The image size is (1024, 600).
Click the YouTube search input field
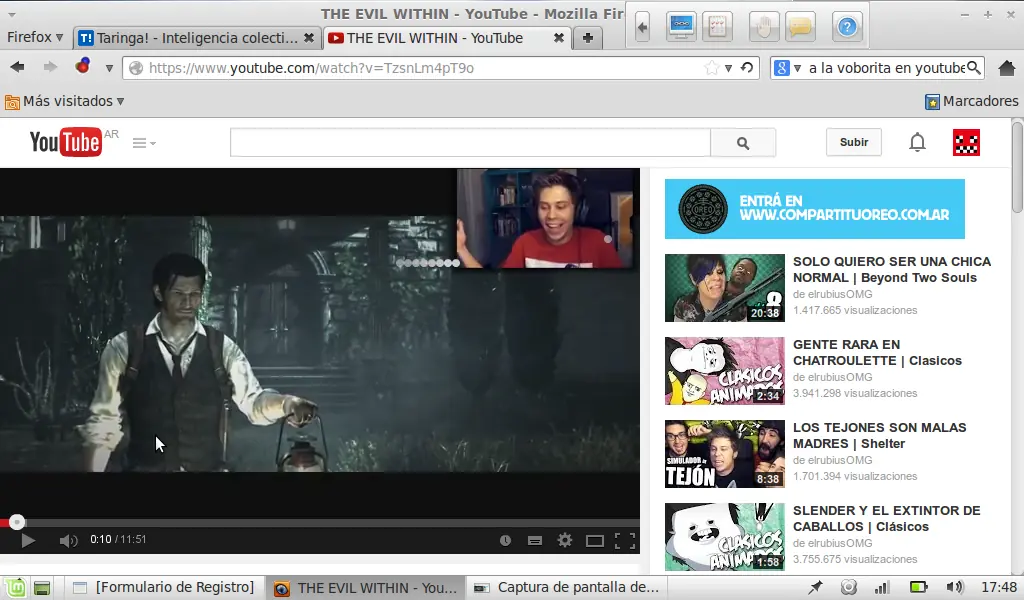click(x=470, y=143)
